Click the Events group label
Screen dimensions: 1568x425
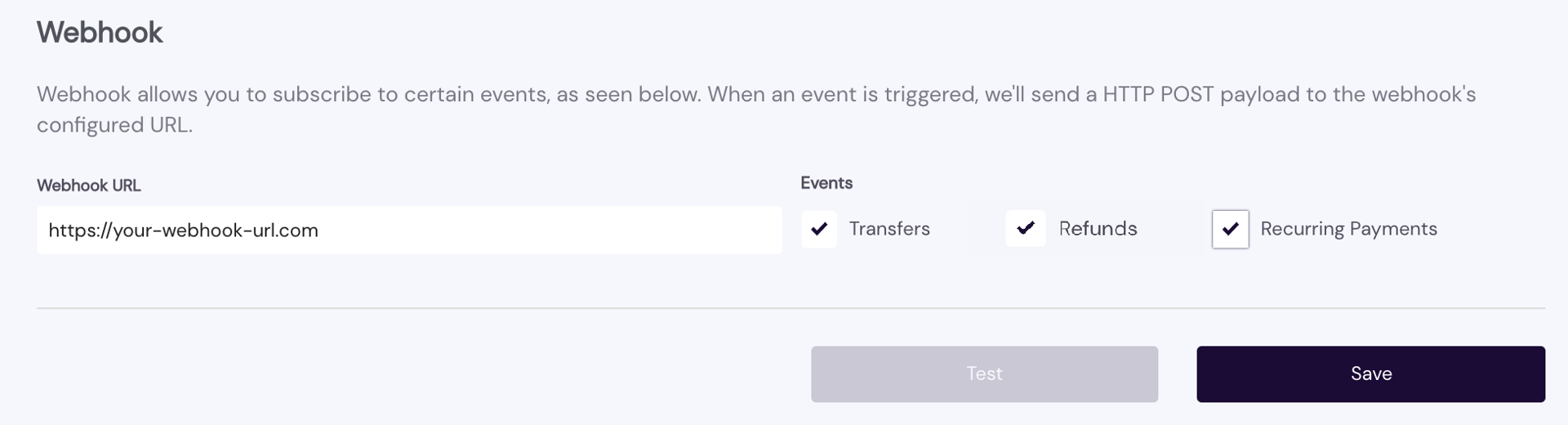point(826,183)
